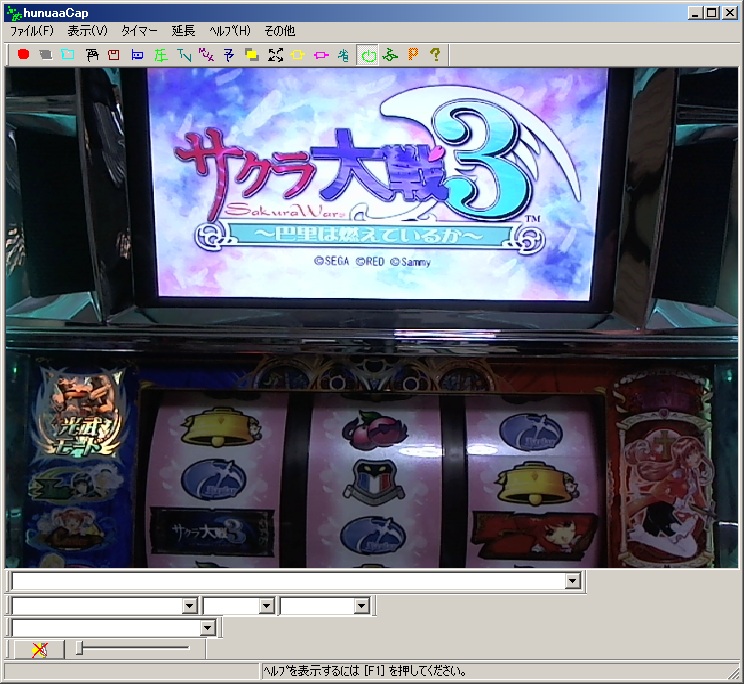Click the dark red floppy disk icon

tap(114, 55)
